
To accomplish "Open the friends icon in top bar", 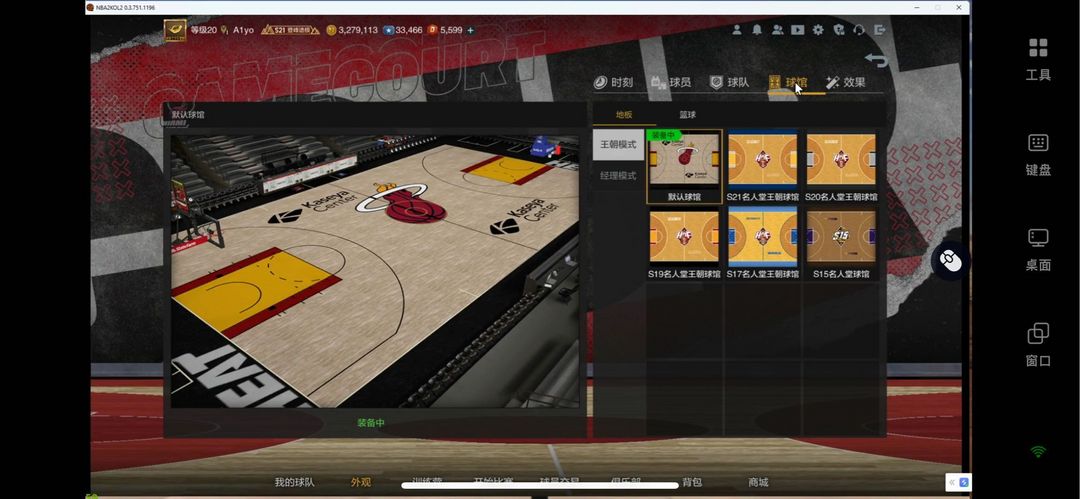I will (777, 30).
